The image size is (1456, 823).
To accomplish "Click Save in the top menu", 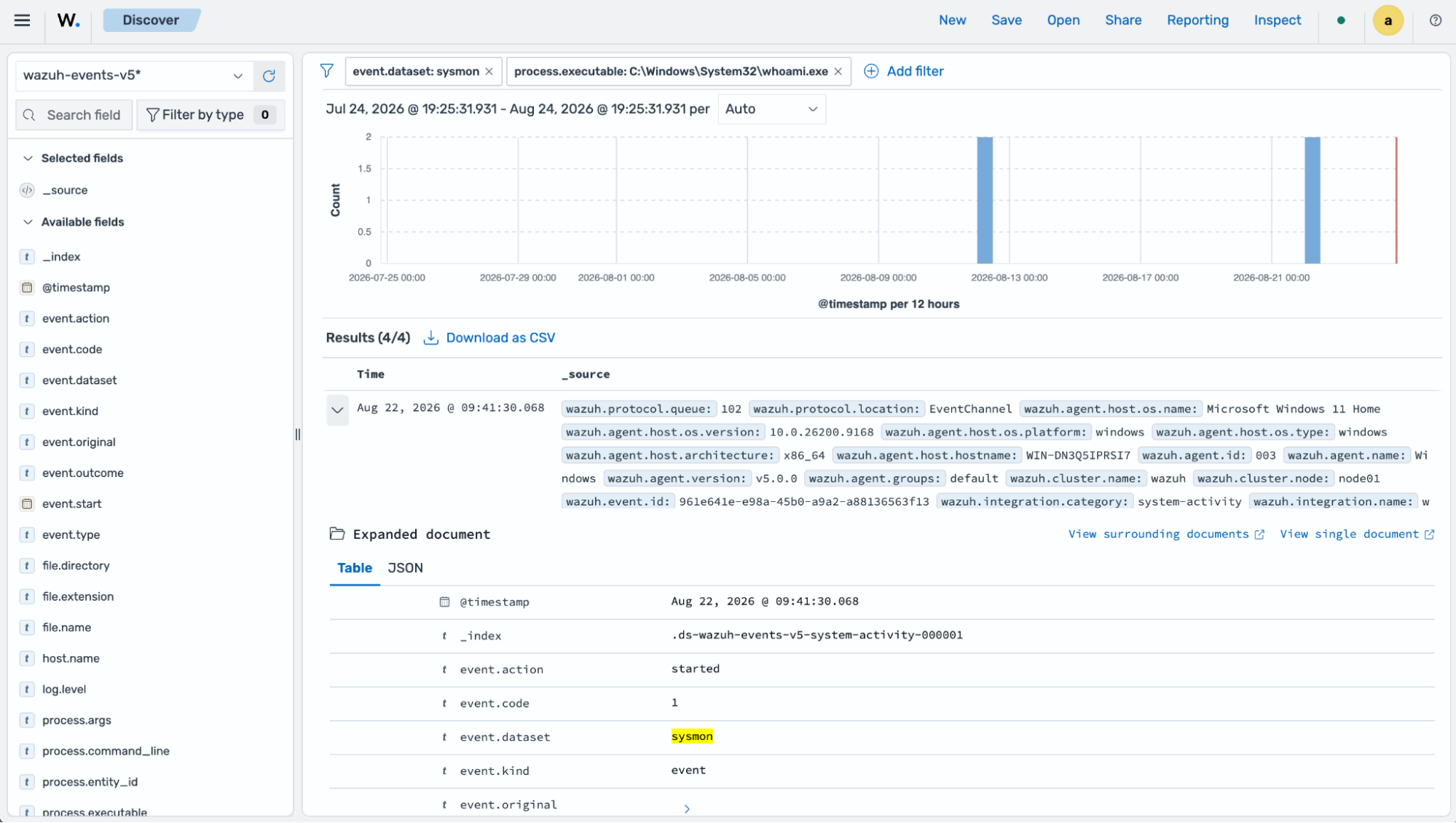I will pos(1006,20).
